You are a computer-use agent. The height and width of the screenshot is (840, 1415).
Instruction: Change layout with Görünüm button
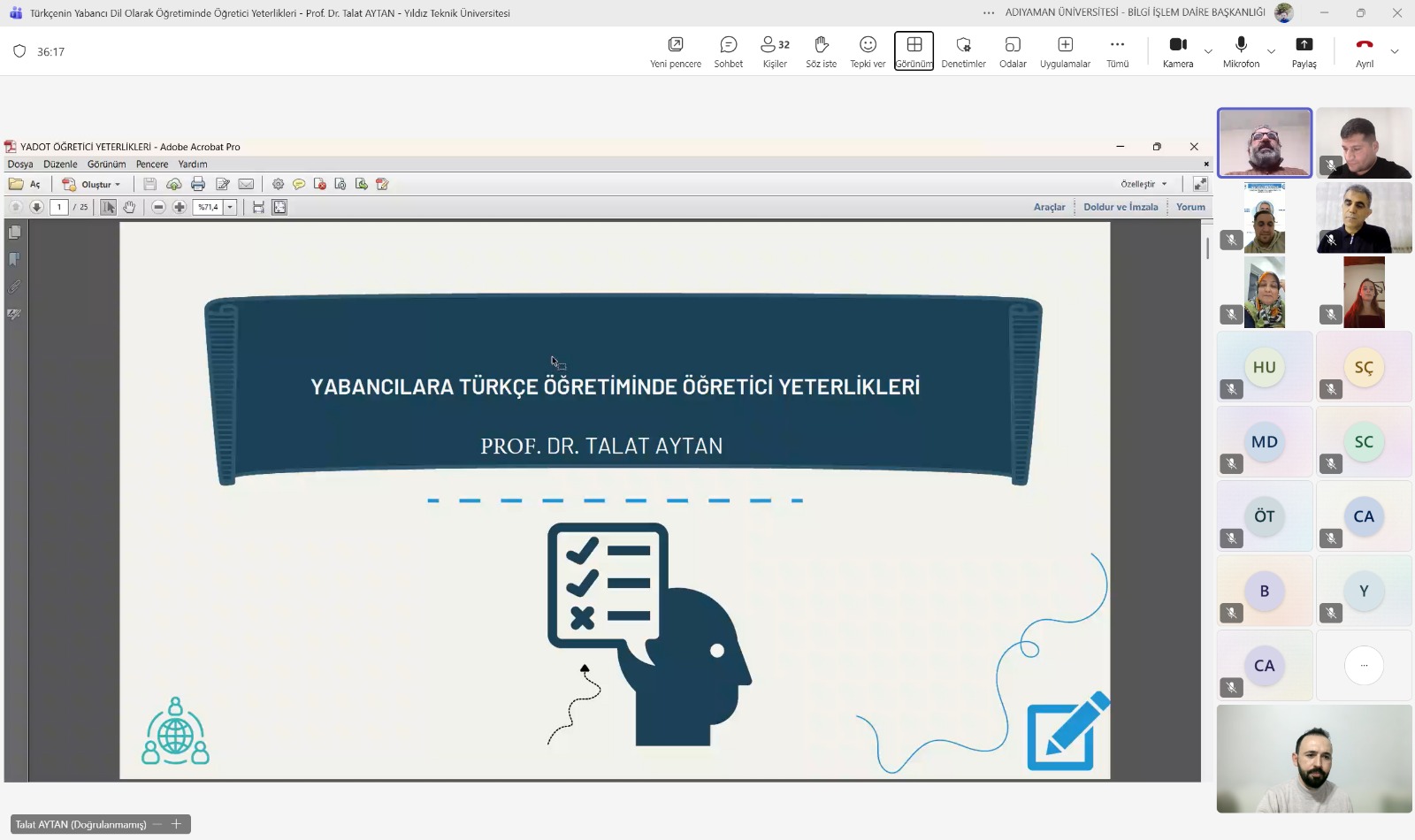[914, 51]
